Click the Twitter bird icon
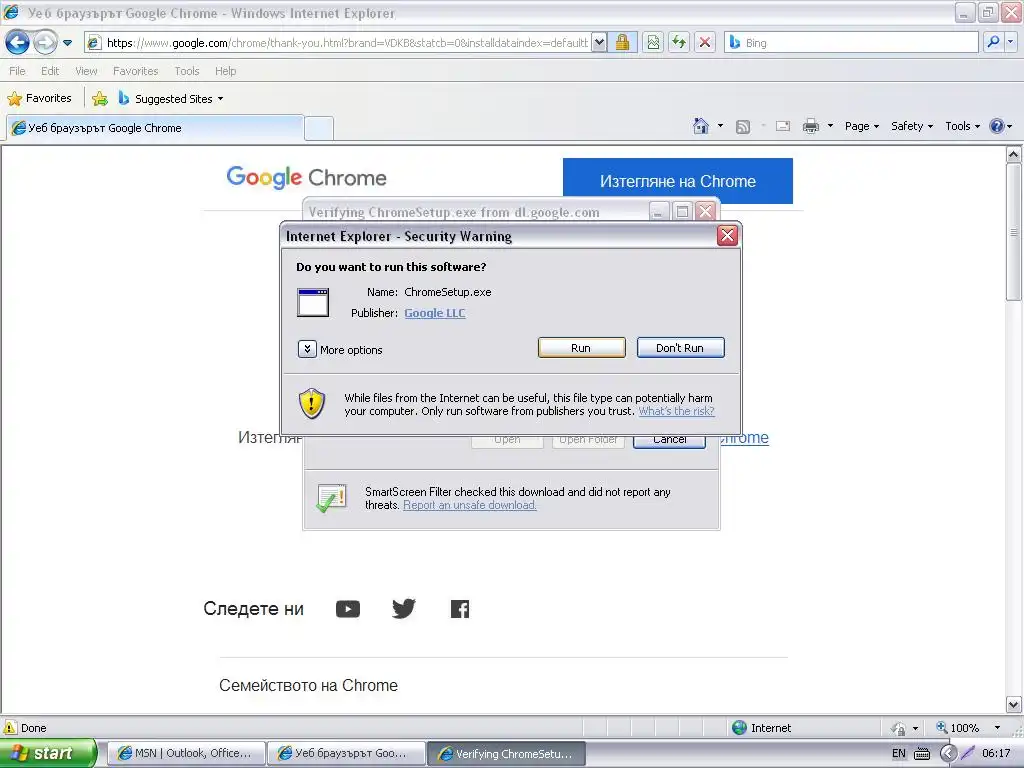 [404, 609]
